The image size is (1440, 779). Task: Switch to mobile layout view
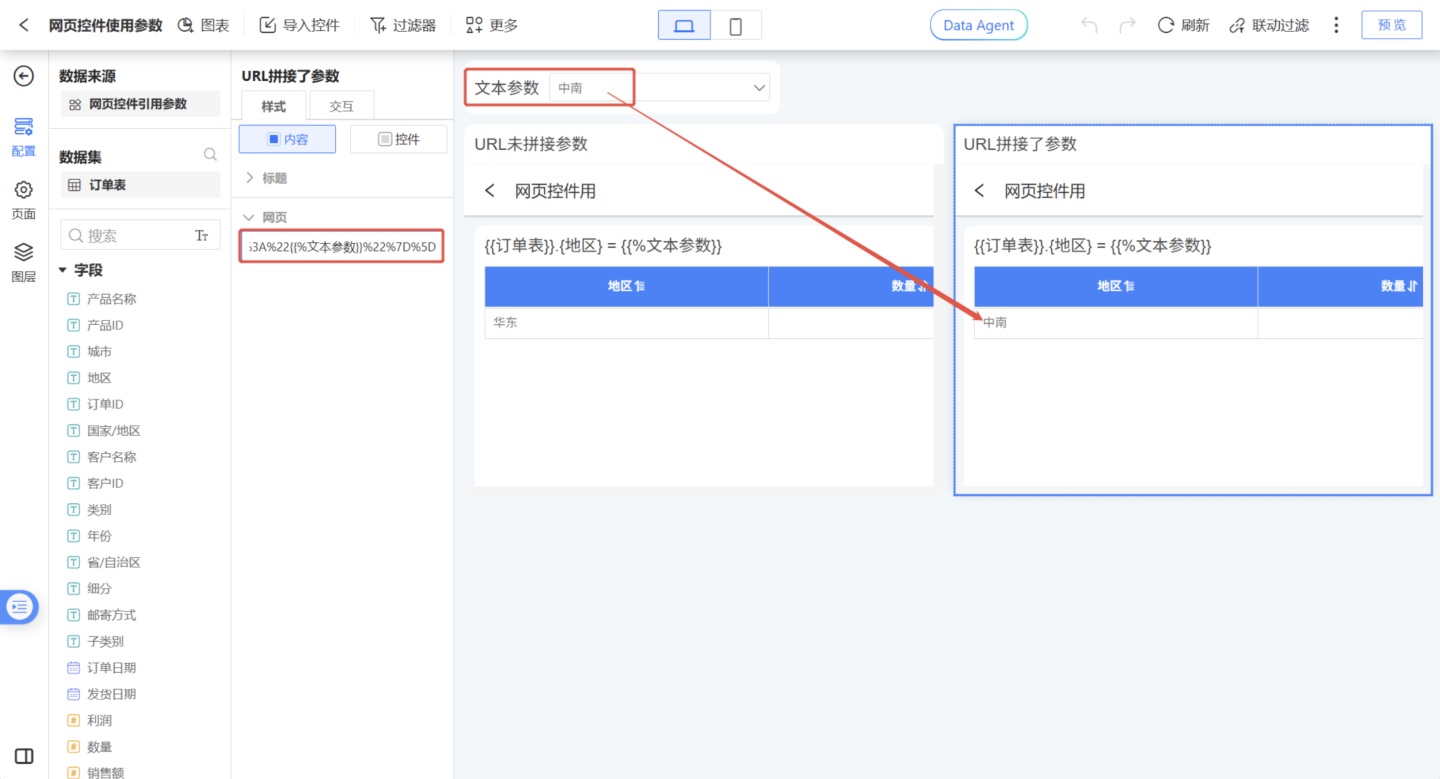pos(735,26)
